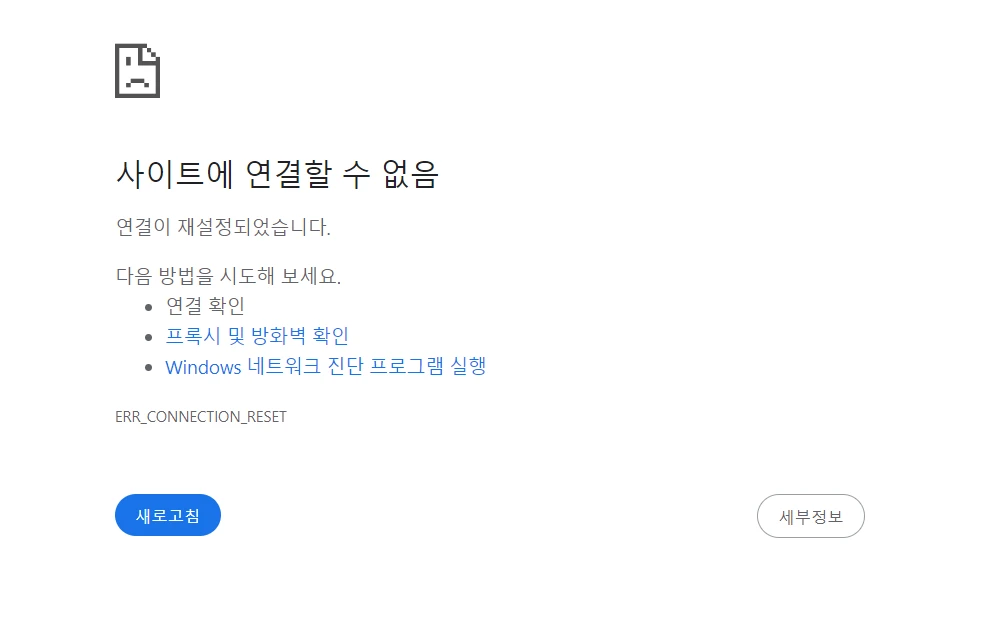This screenshot has height=628, width=998.
Task: Run the Windows 네트워크 진단 프로그램 실행 link
Action: click(325, 366)
